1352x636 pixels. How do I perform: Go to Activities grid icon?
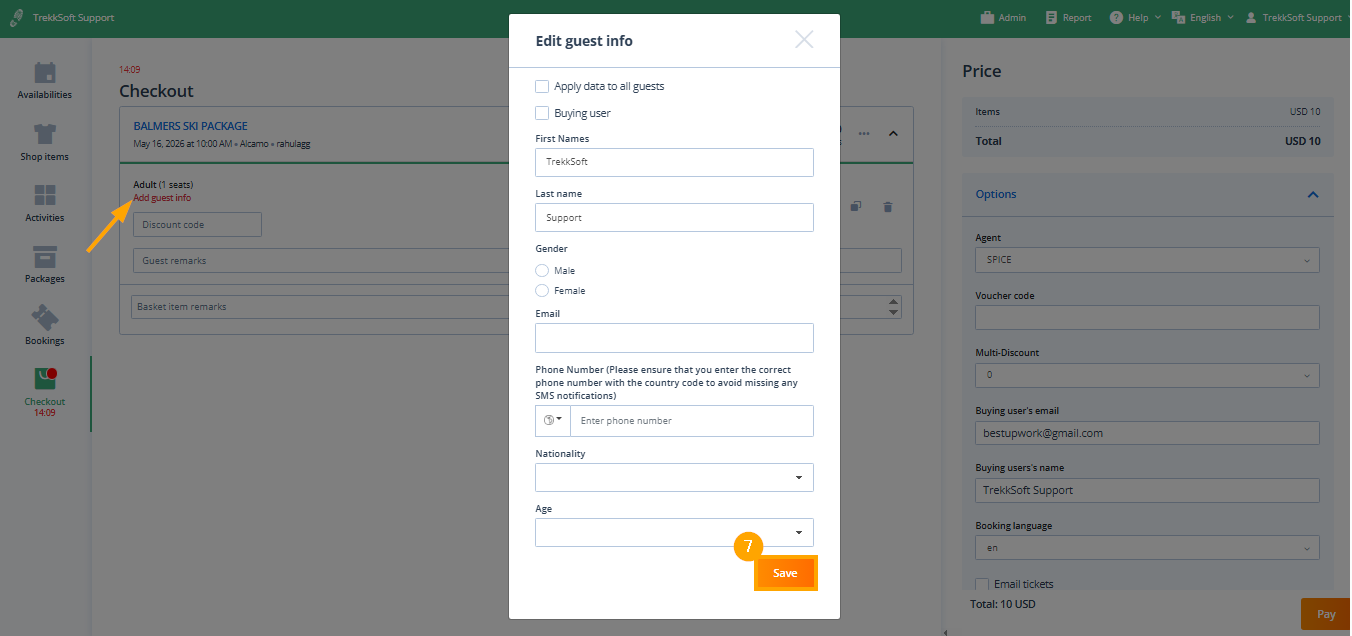click(44, 196)
